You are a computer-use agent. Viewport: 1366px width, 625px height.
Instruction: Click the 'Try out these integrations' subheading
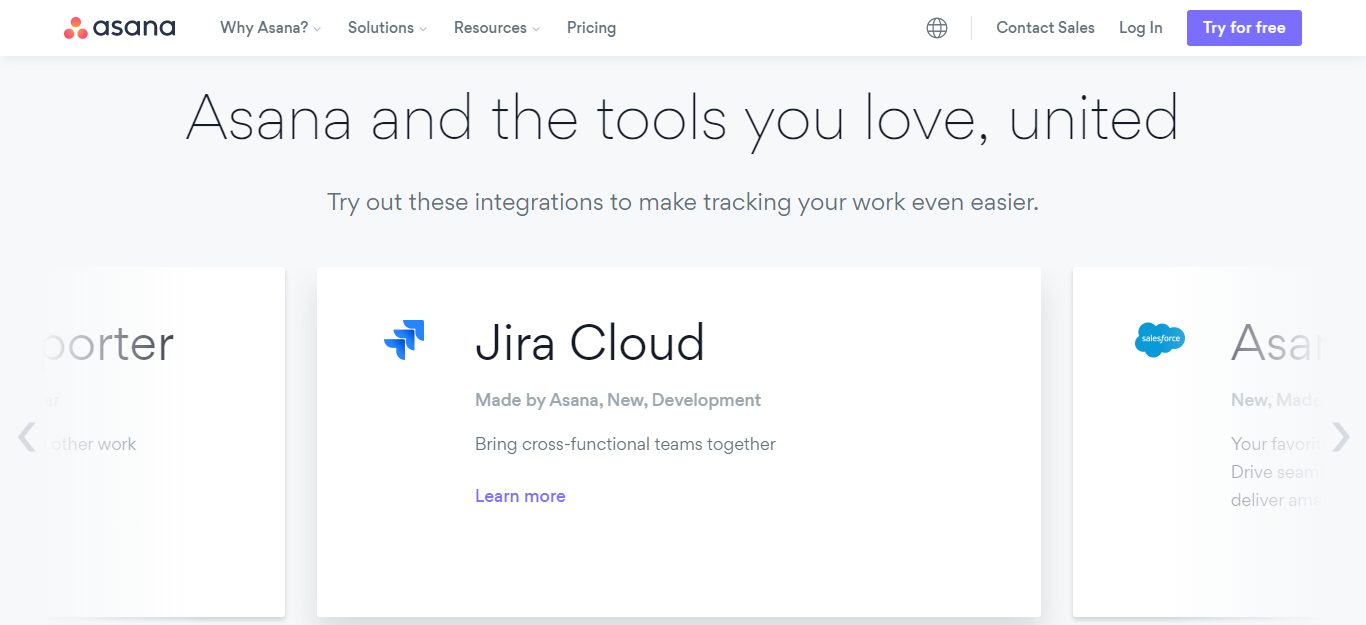click(683, 202)
